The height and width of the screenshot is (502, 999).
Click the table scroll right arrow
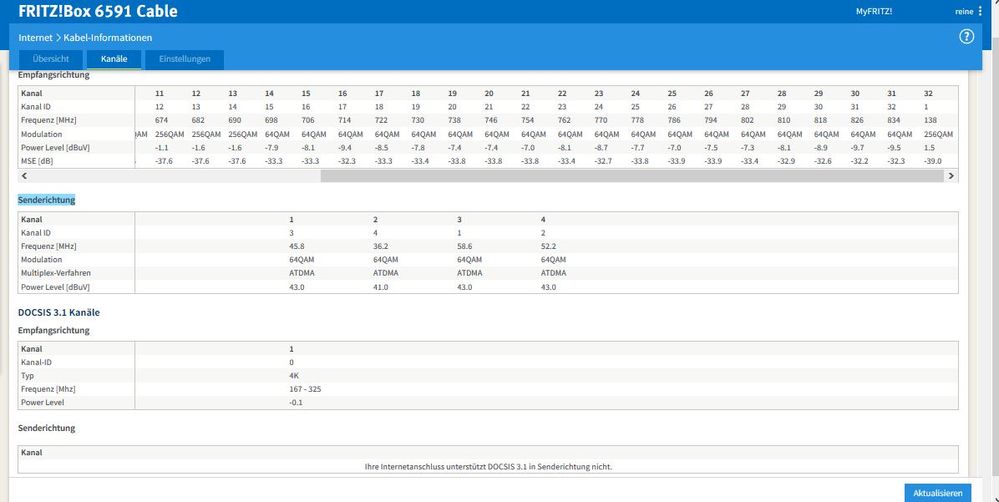[x=951, y=176]
